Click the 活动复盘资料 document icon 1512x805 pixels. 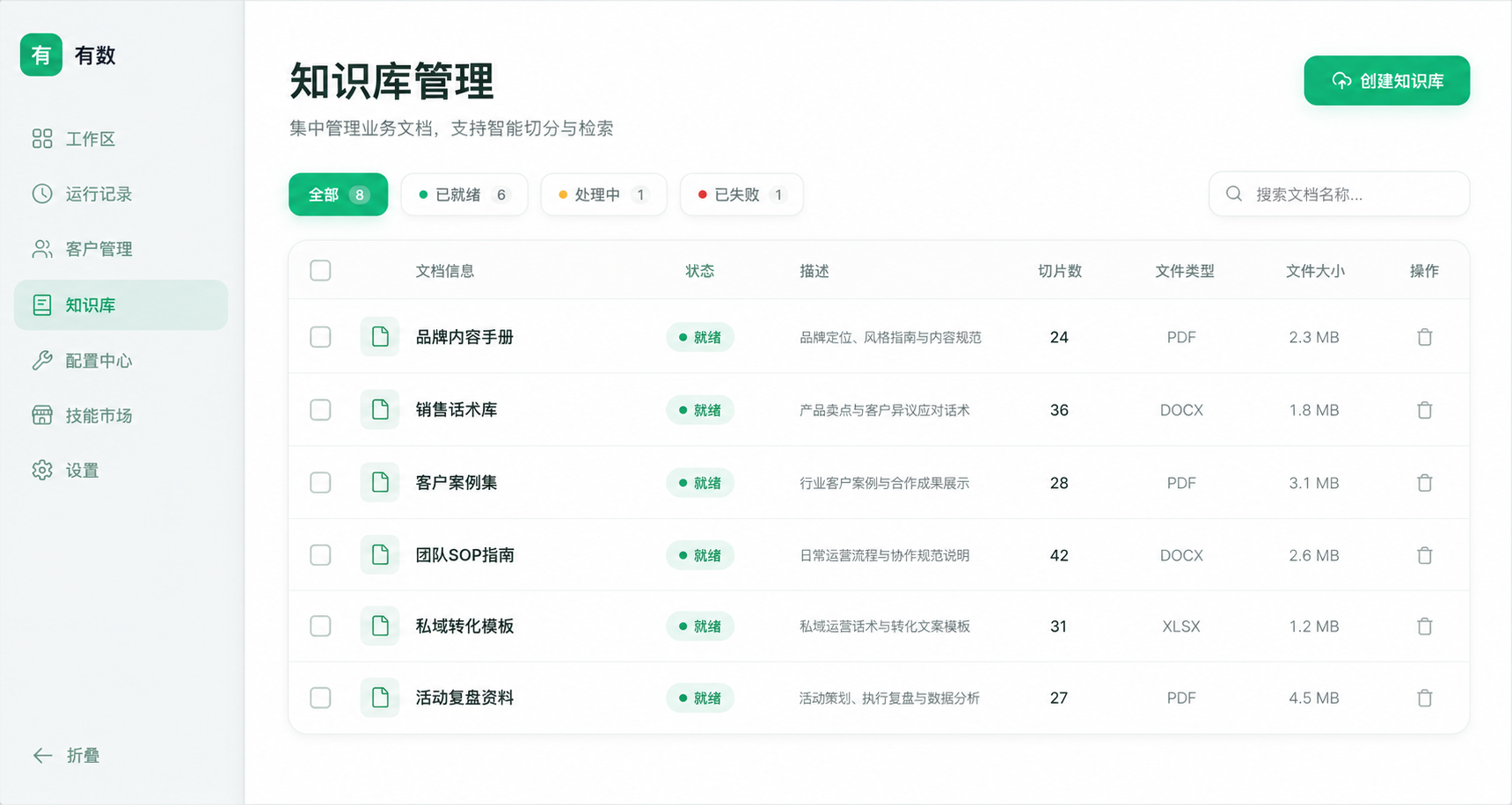pos(380,698)
